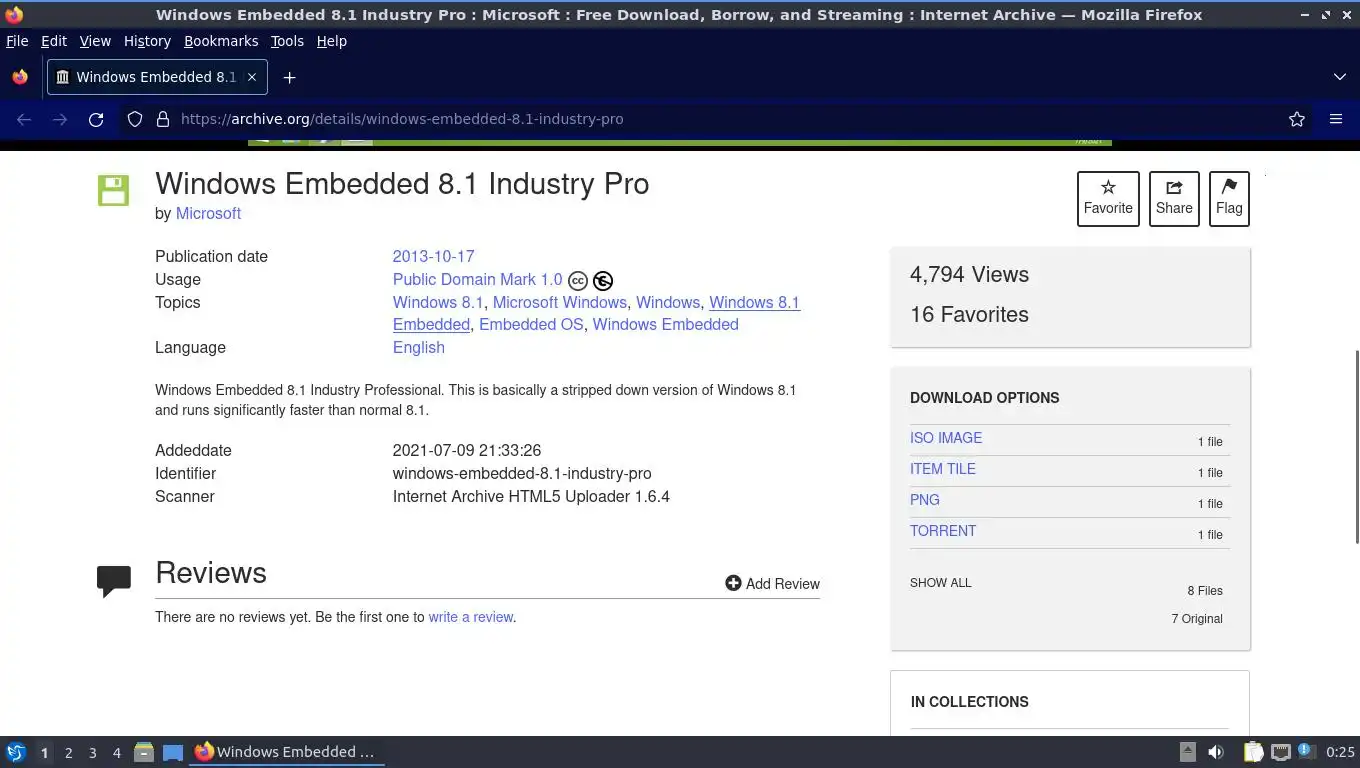The image size is (1360, 768).
Task: View site security padlock info
Action: point(163,119)
